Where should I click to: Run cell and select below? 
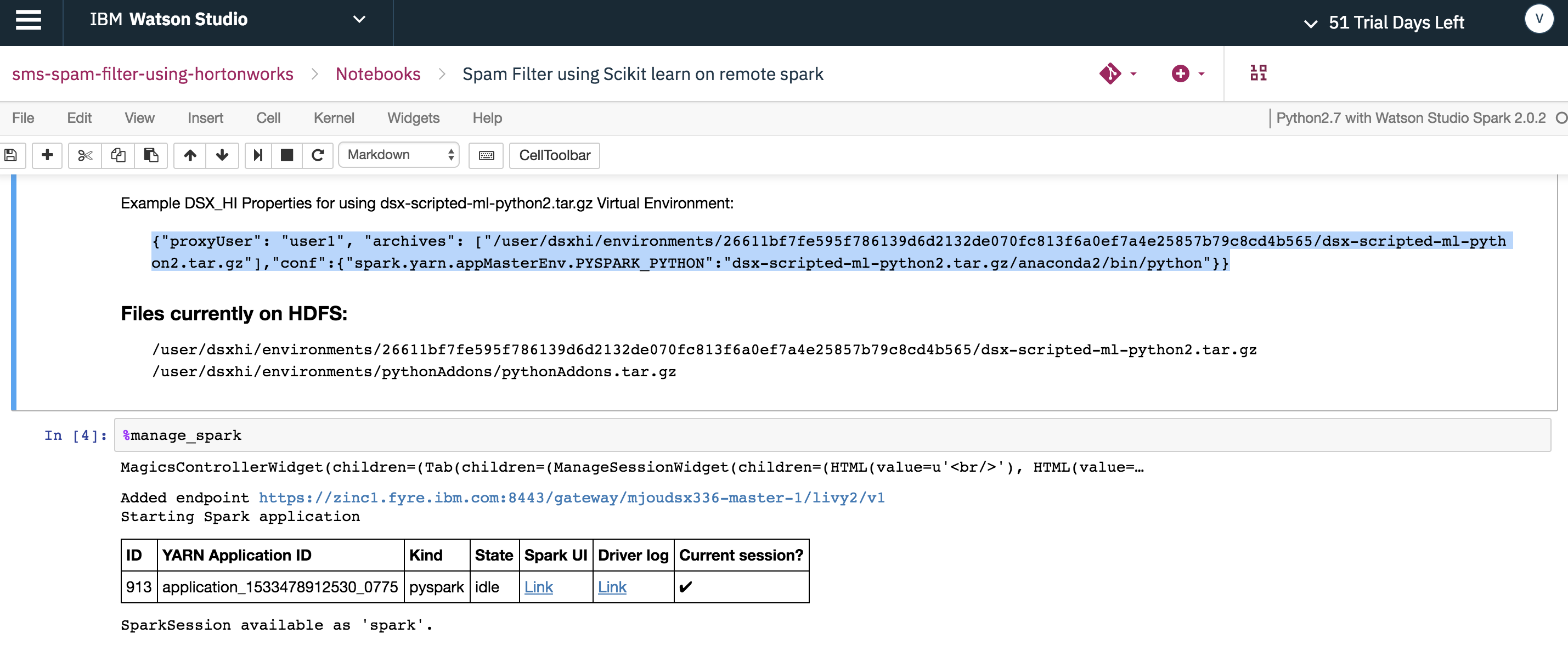point(258,155)
